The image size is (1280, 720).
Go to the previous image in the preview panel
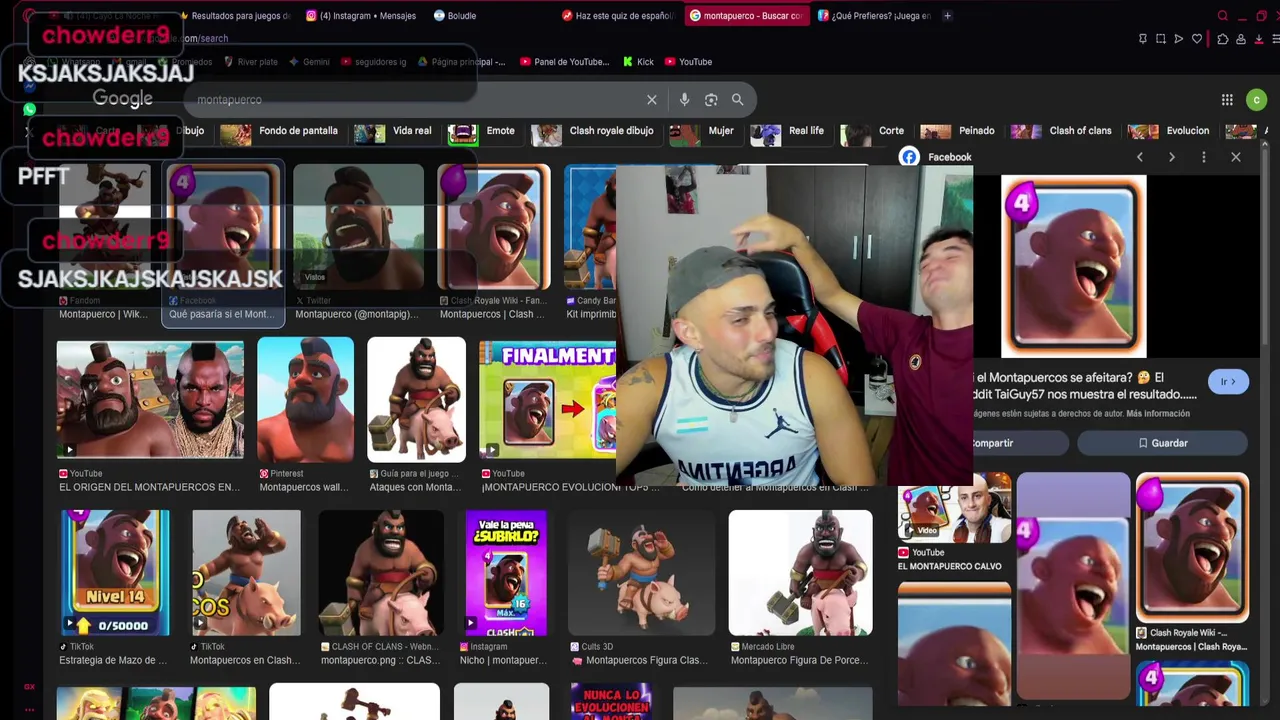pos(1140,157)
